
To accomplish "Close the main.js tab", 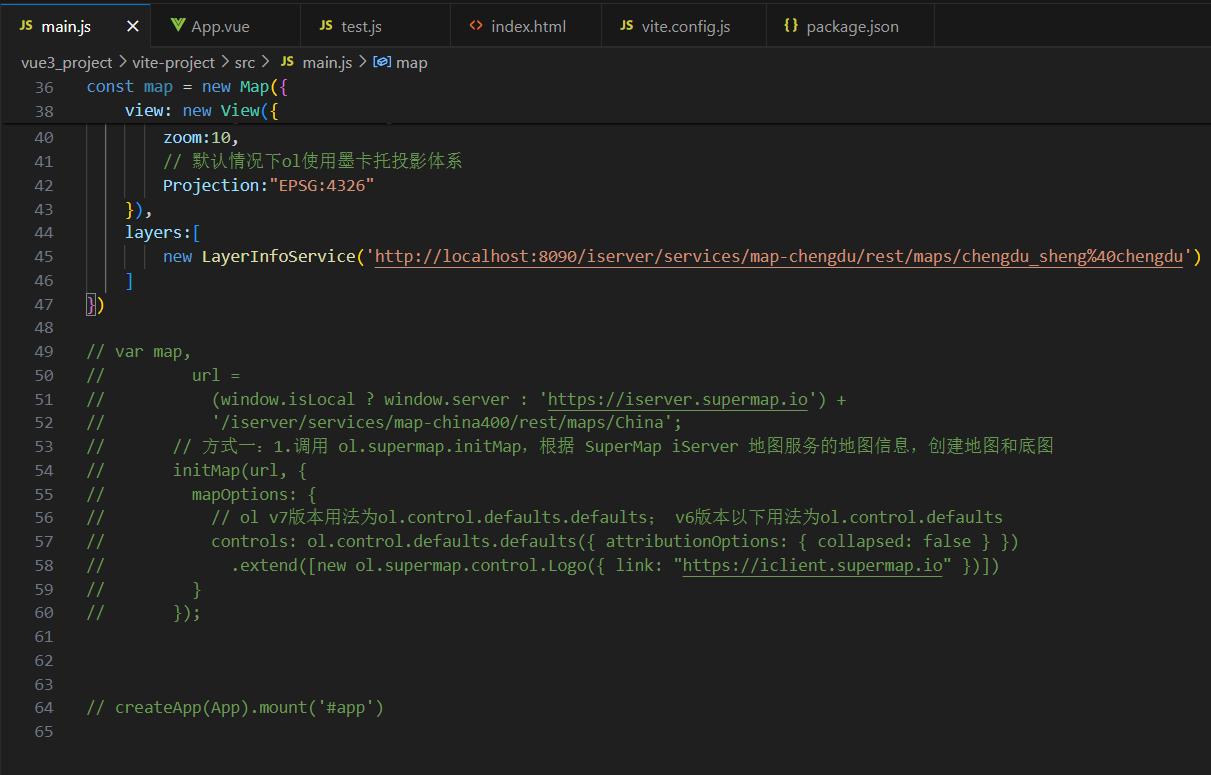I will 132,26.
